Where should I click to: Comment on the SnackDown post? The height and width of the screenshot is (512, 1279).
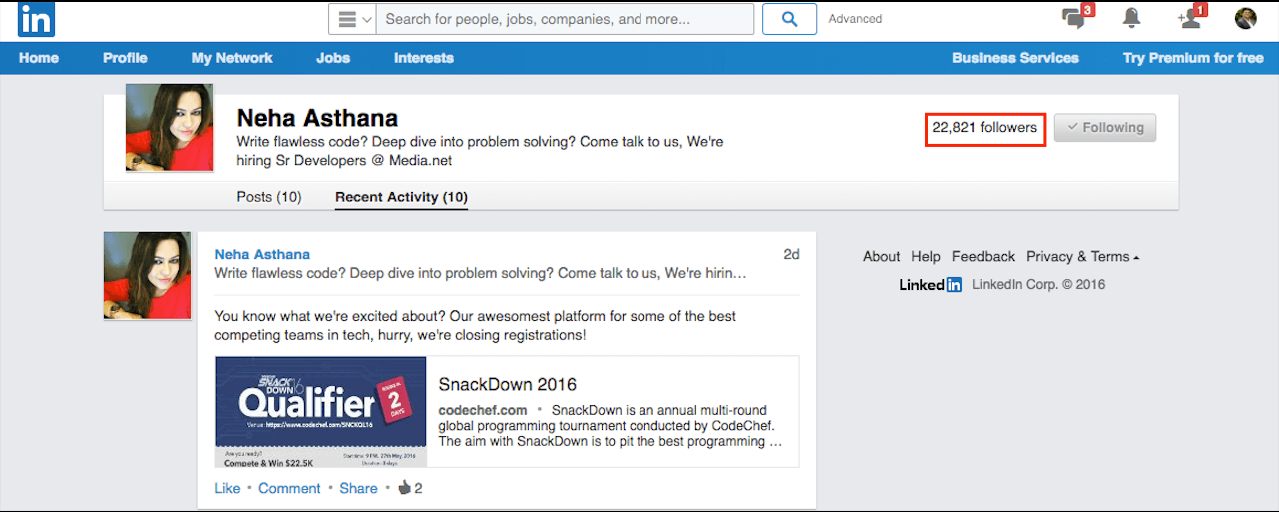289,488
